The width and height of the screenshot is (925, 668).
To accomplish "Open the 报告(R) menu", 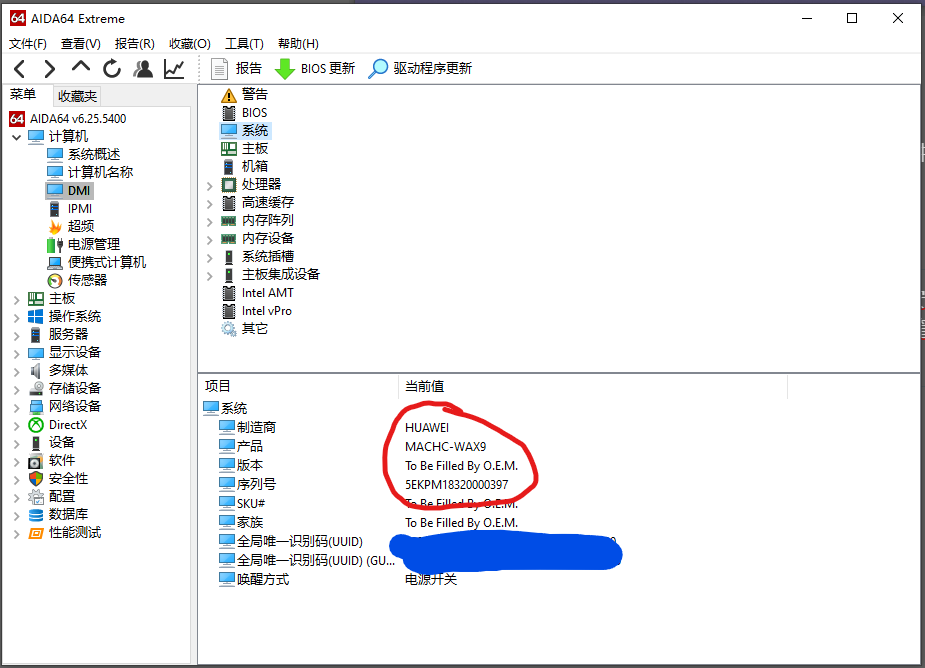I will coord(135,44).
